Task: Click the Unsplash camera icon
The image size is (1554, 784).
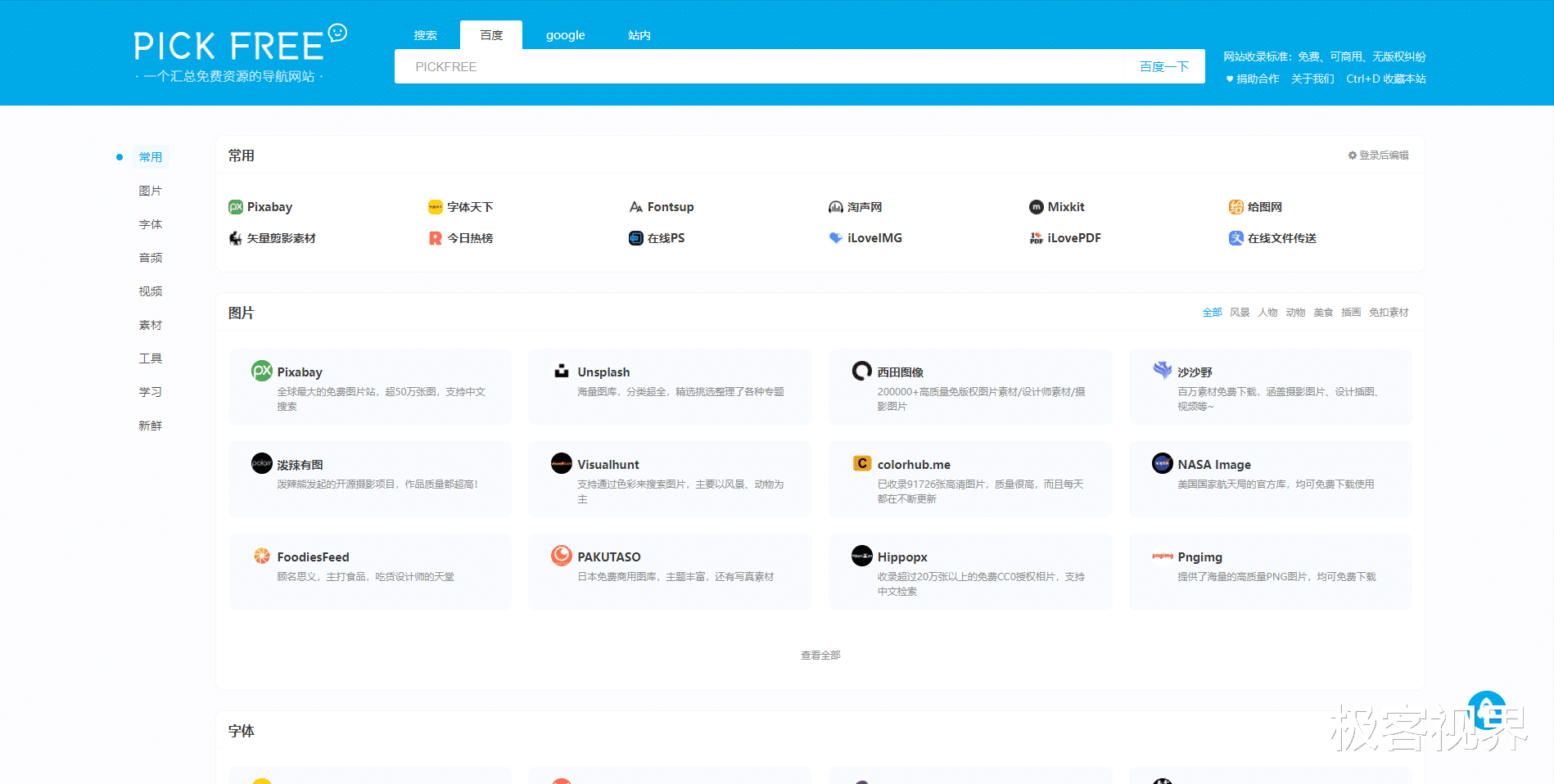Action: click(x=561, y=371)
